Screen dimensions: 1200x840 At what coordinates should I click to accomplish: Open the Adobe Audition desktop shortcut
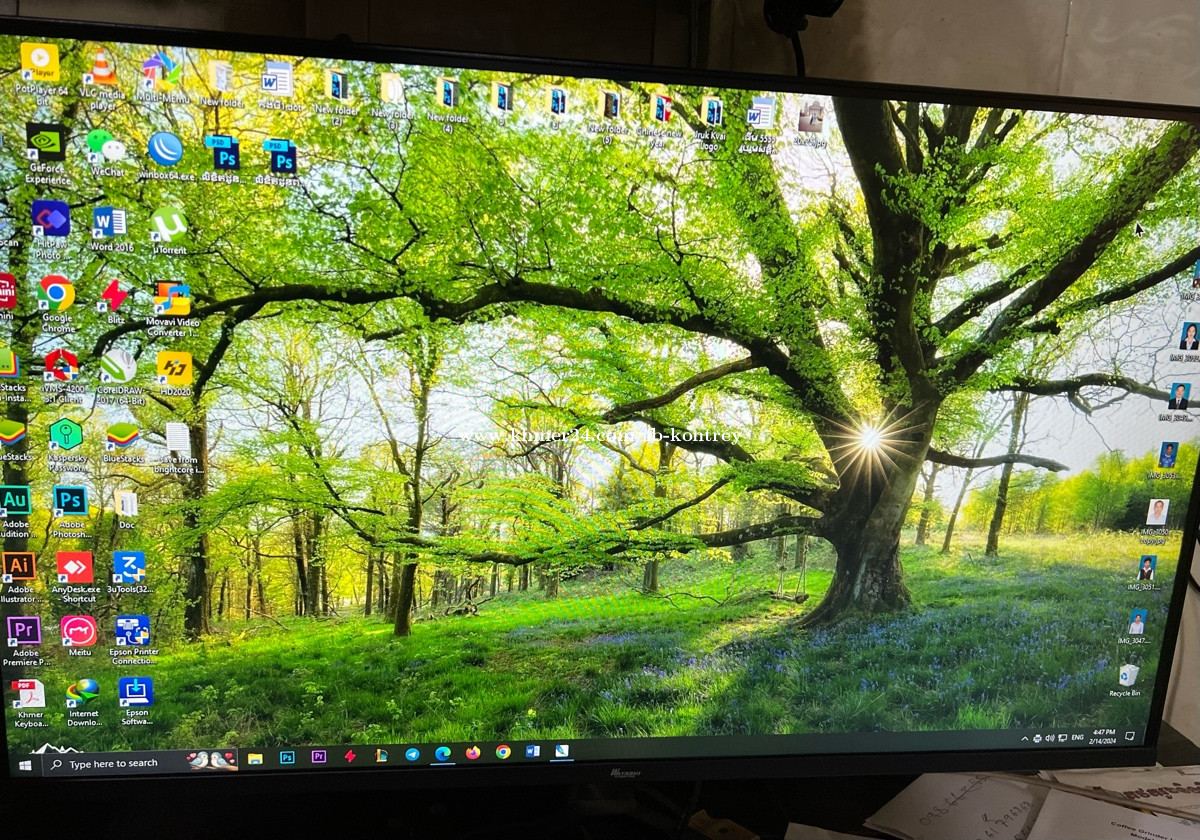(x=15, y=512)
